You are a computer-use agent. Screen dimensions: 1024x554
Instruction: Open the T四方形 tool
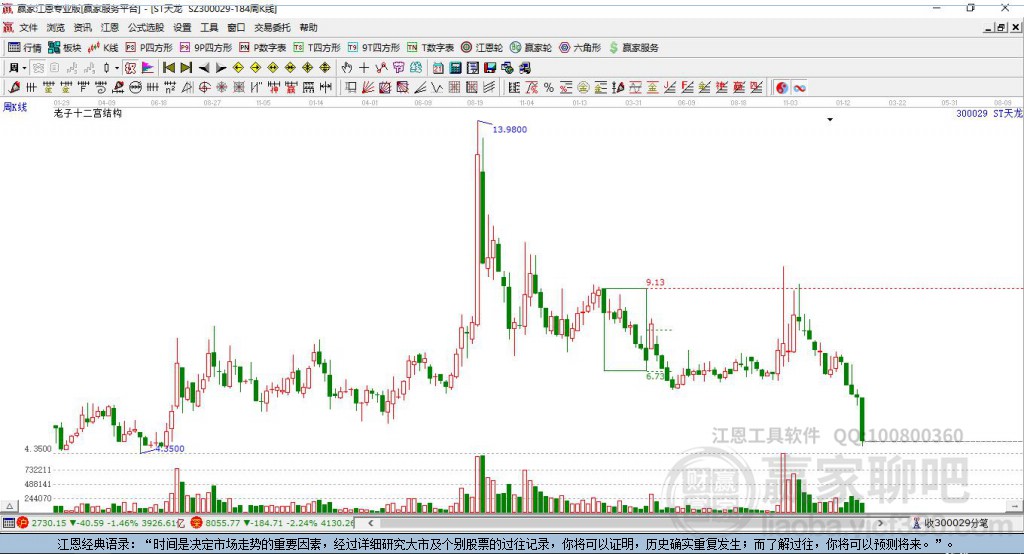(x=317, y=48)
